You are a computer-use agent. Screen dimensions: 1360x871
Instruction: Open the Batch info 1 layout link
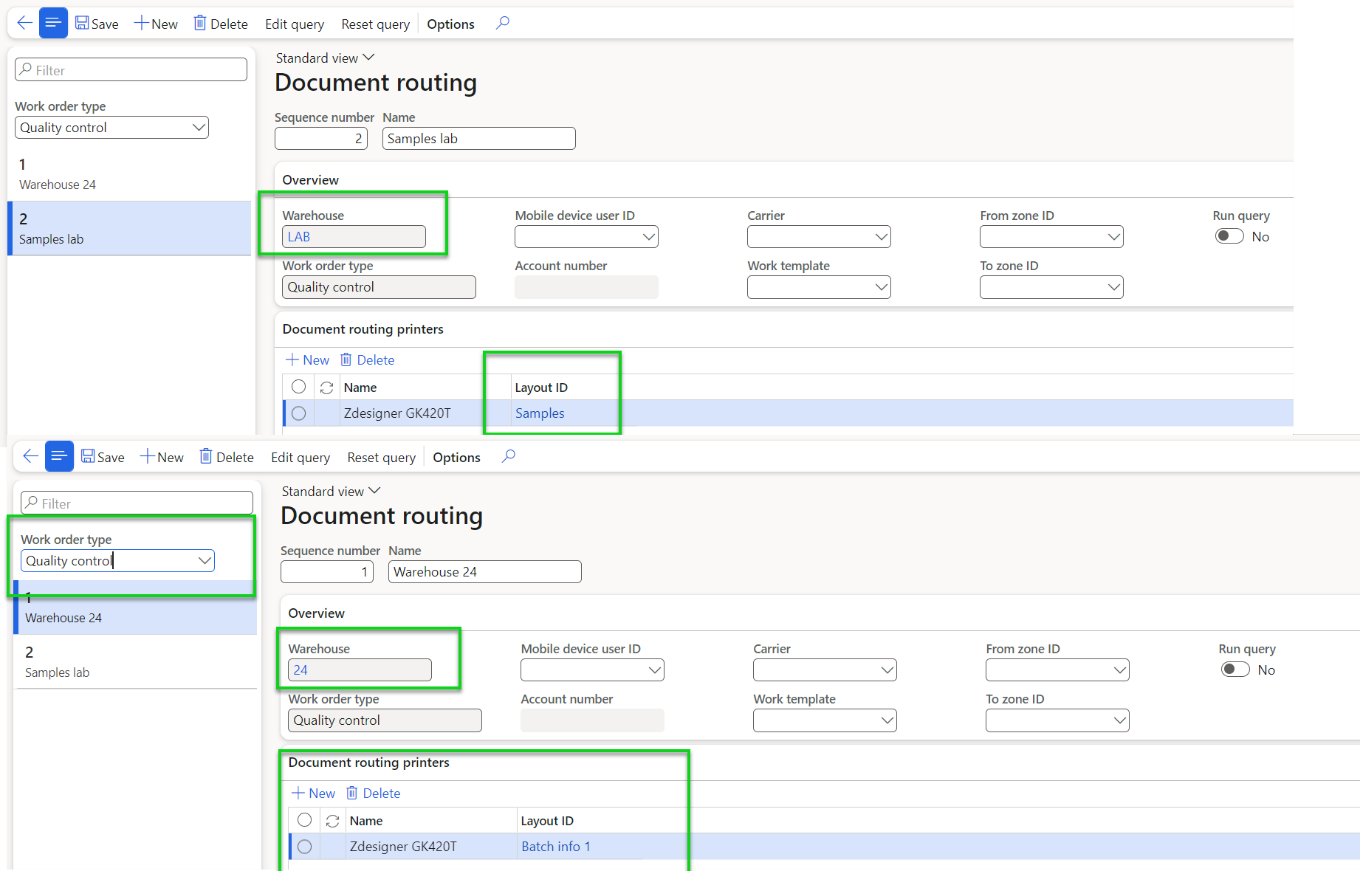[x=555, y=846]
